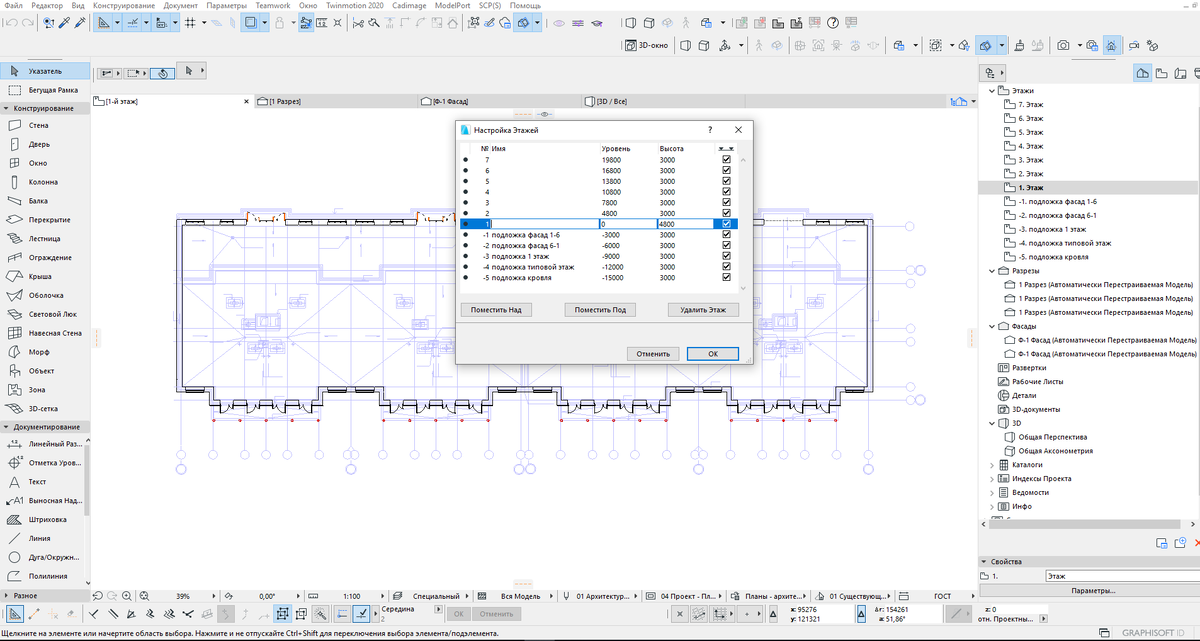Select 5. Этаж in the navigator tree
The width and height of the screenshot is (1200, 641).
click(x=1029, y=132)
